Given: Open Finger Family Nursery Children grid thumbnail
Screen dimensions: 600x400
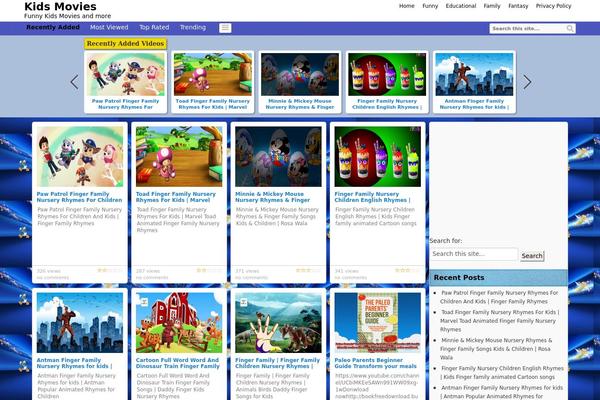Looking at the screenshot, I should click(x=378, y=157).
